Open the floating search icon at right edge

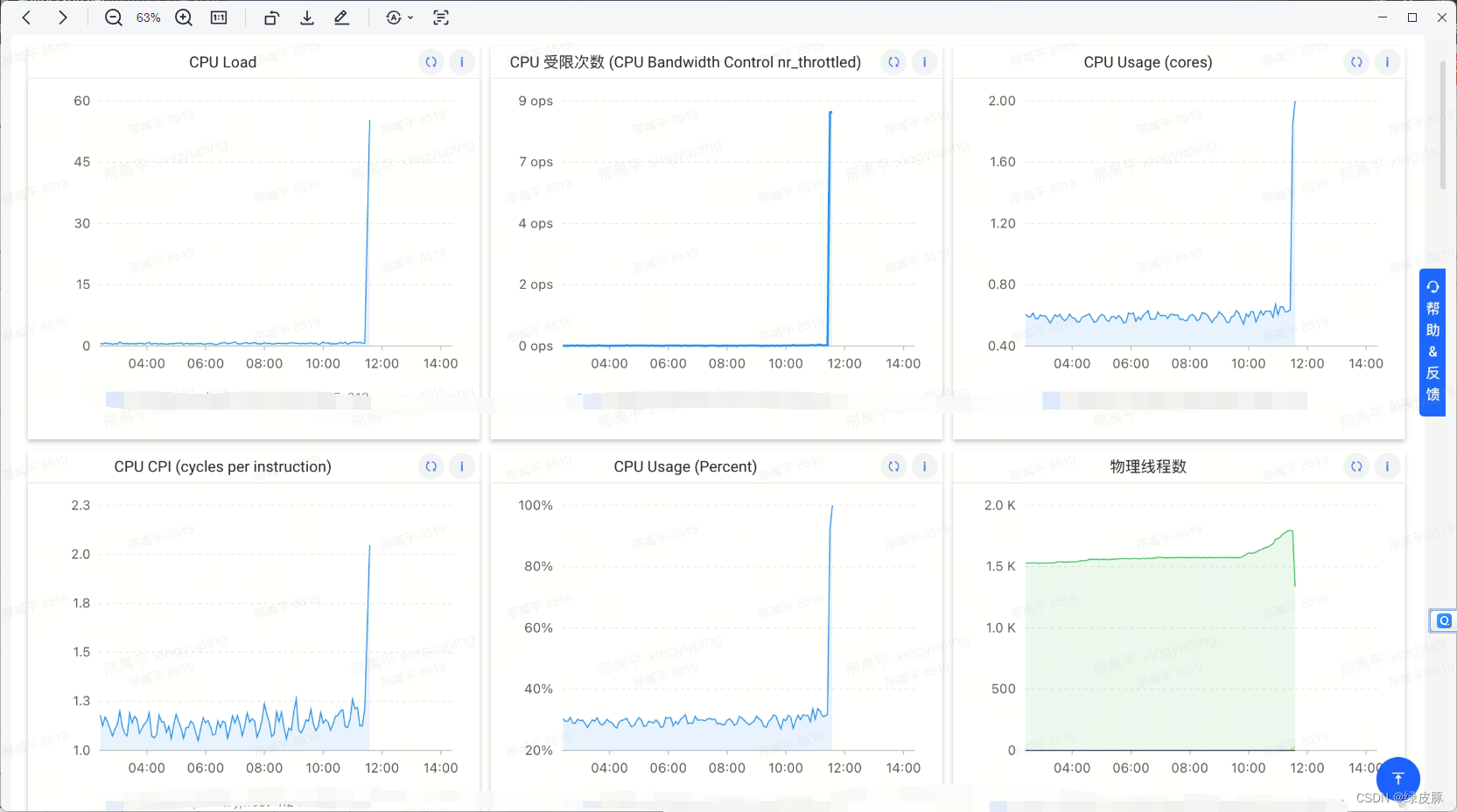pos(1443,621)
